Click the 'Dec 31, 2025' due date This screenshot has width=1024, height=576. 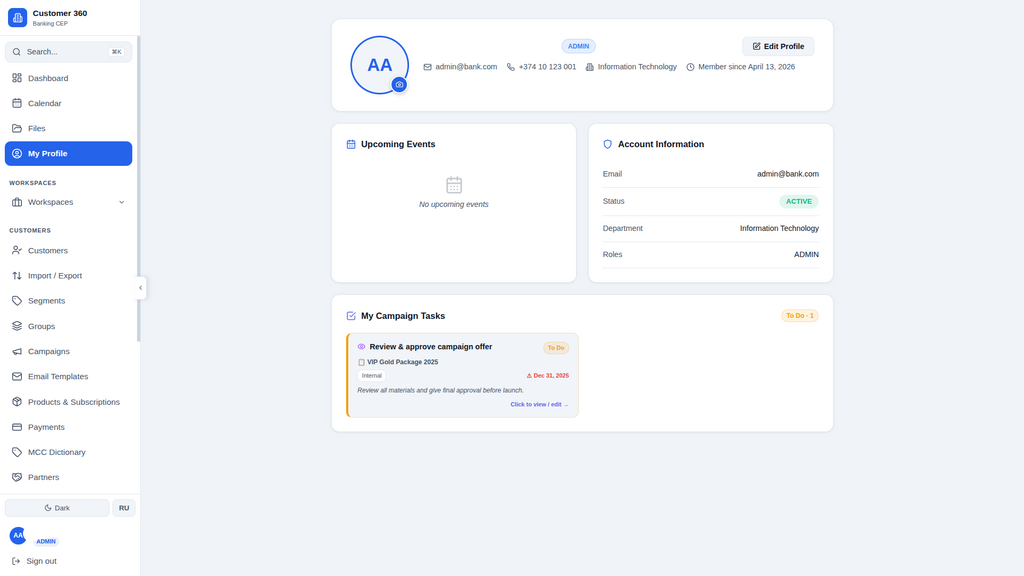pos(551,376)
